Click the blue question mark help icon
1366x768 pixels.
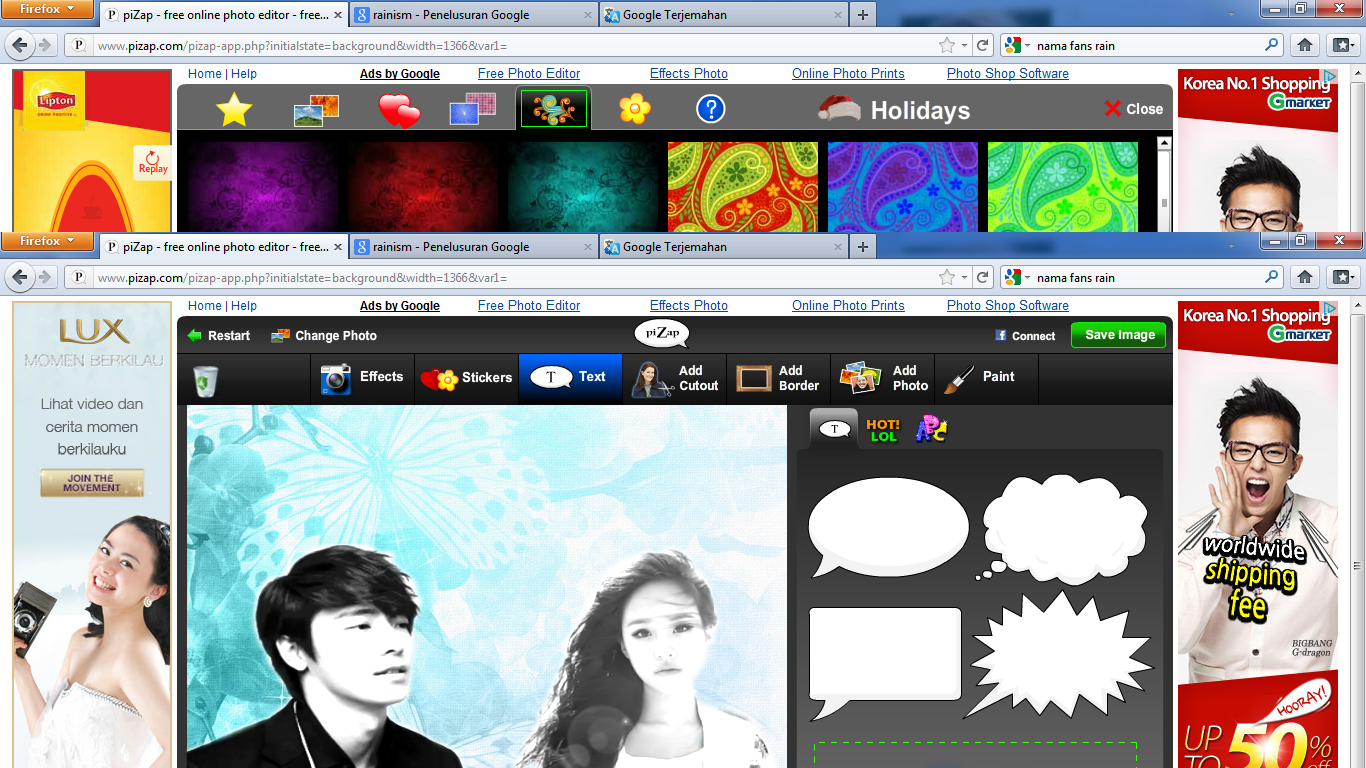point(710,109)
